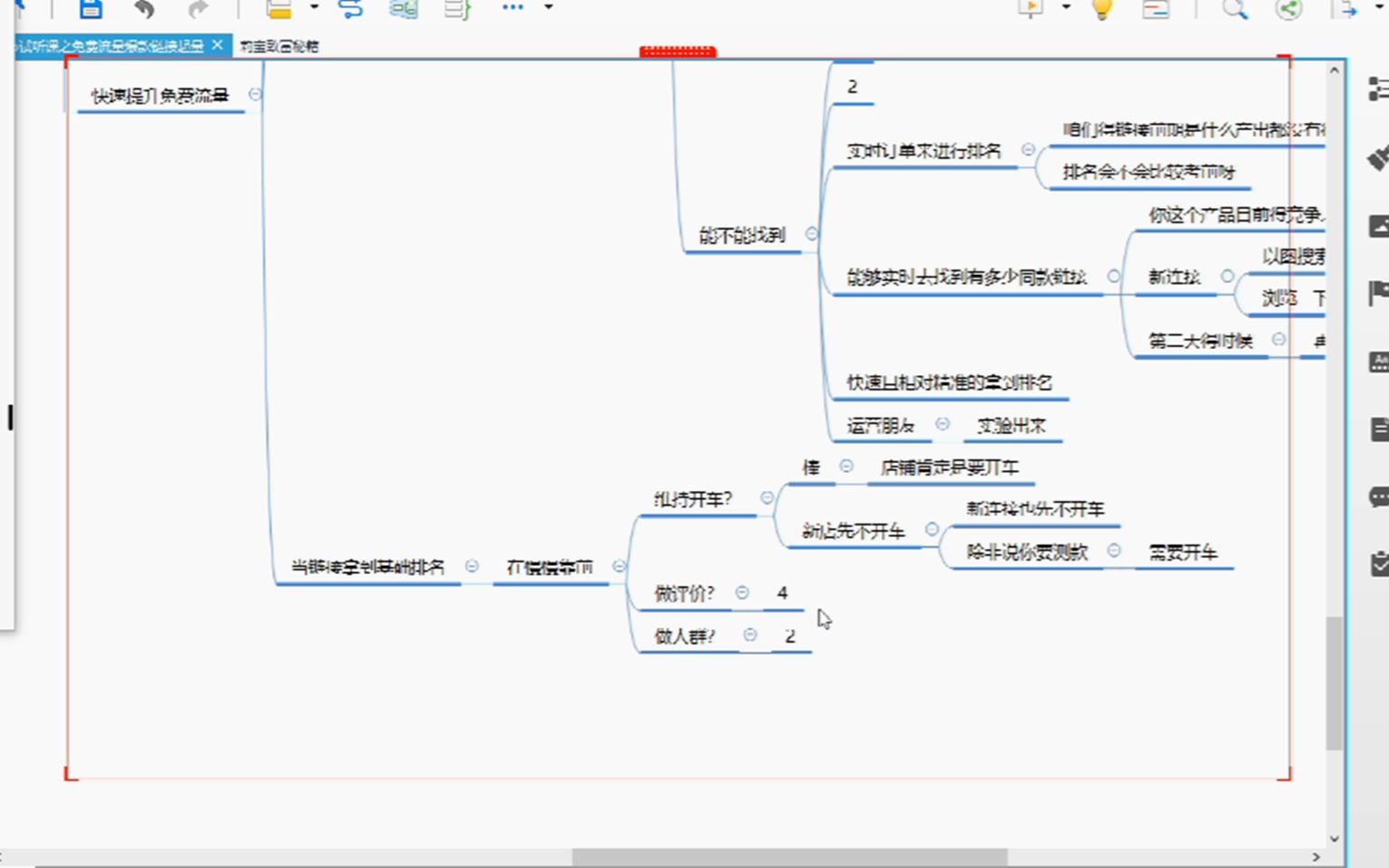Open brainstorming mode with the lightbulb icon

(x=1101, y=8)
